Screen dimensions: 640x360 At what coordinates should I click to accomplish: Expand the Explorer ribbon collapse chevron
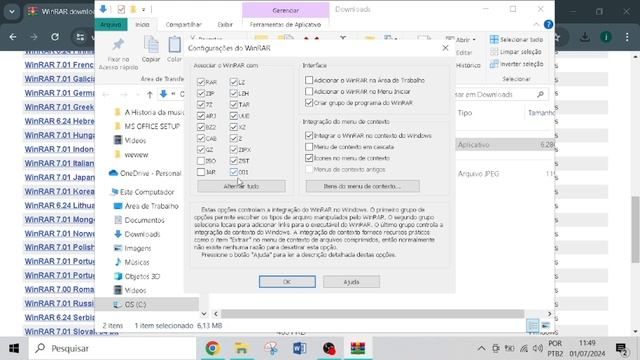pyautogui.click(x=536, y=24)
